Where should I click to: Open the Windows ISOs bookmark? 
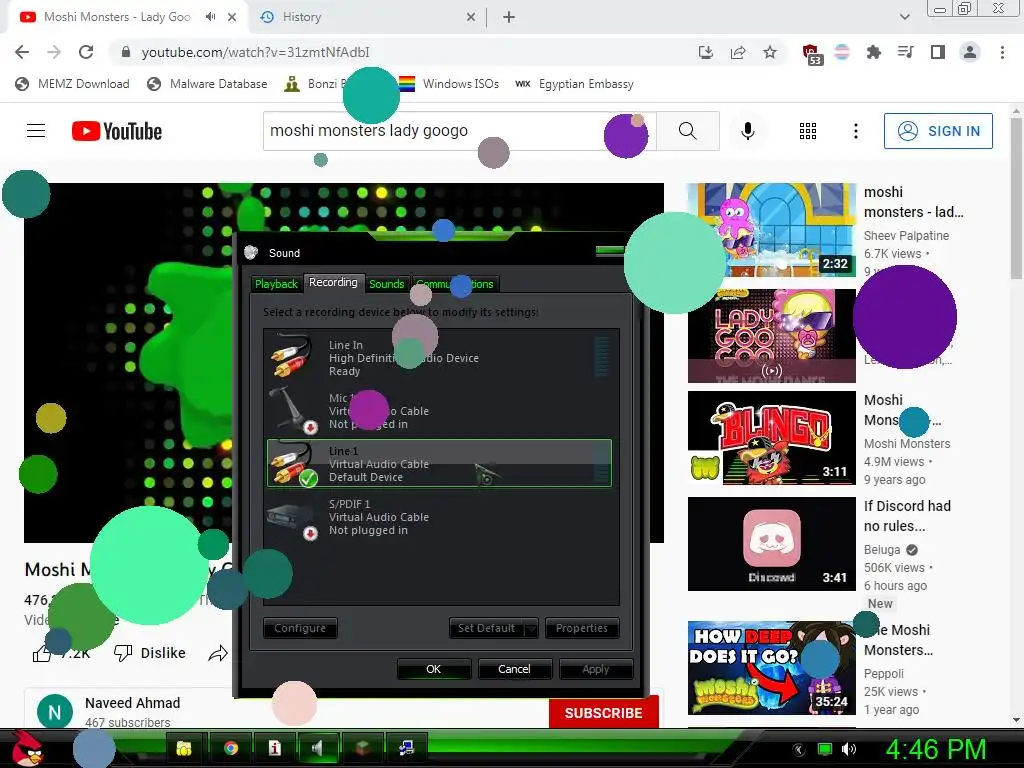pos(449,84)
